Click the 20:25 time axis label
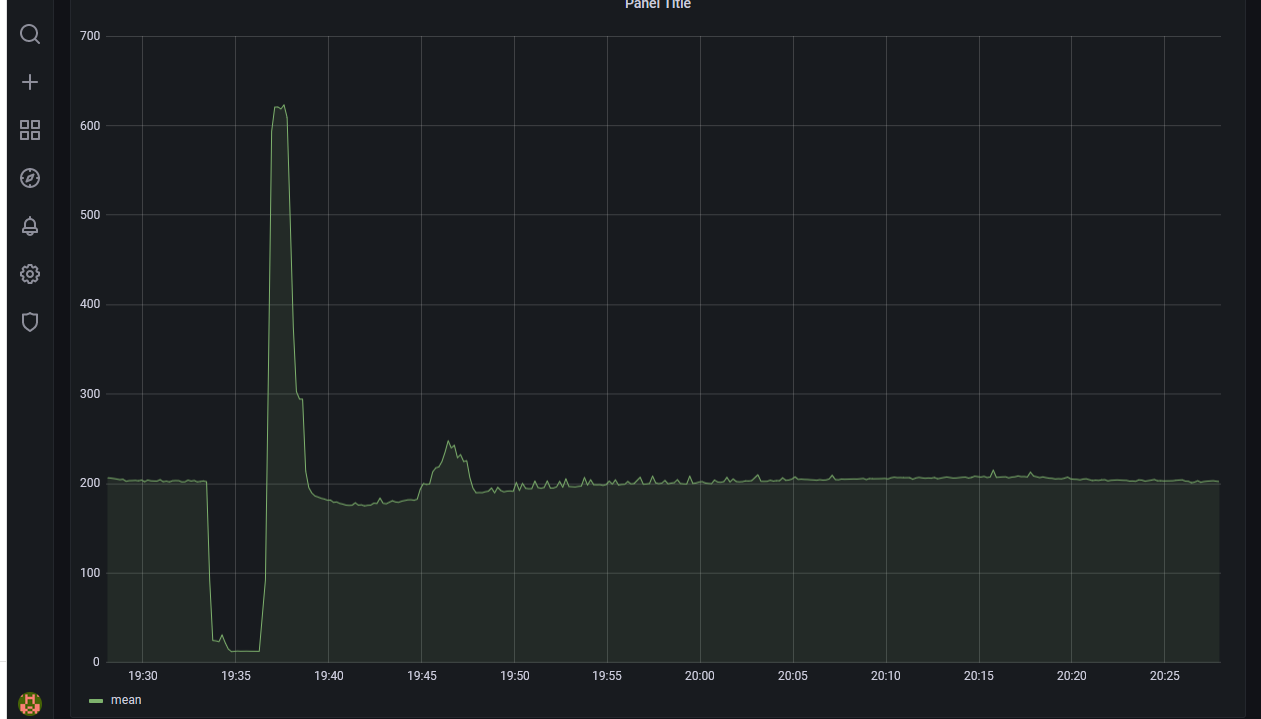The image size is (1261, 719). pos(1164,676)
